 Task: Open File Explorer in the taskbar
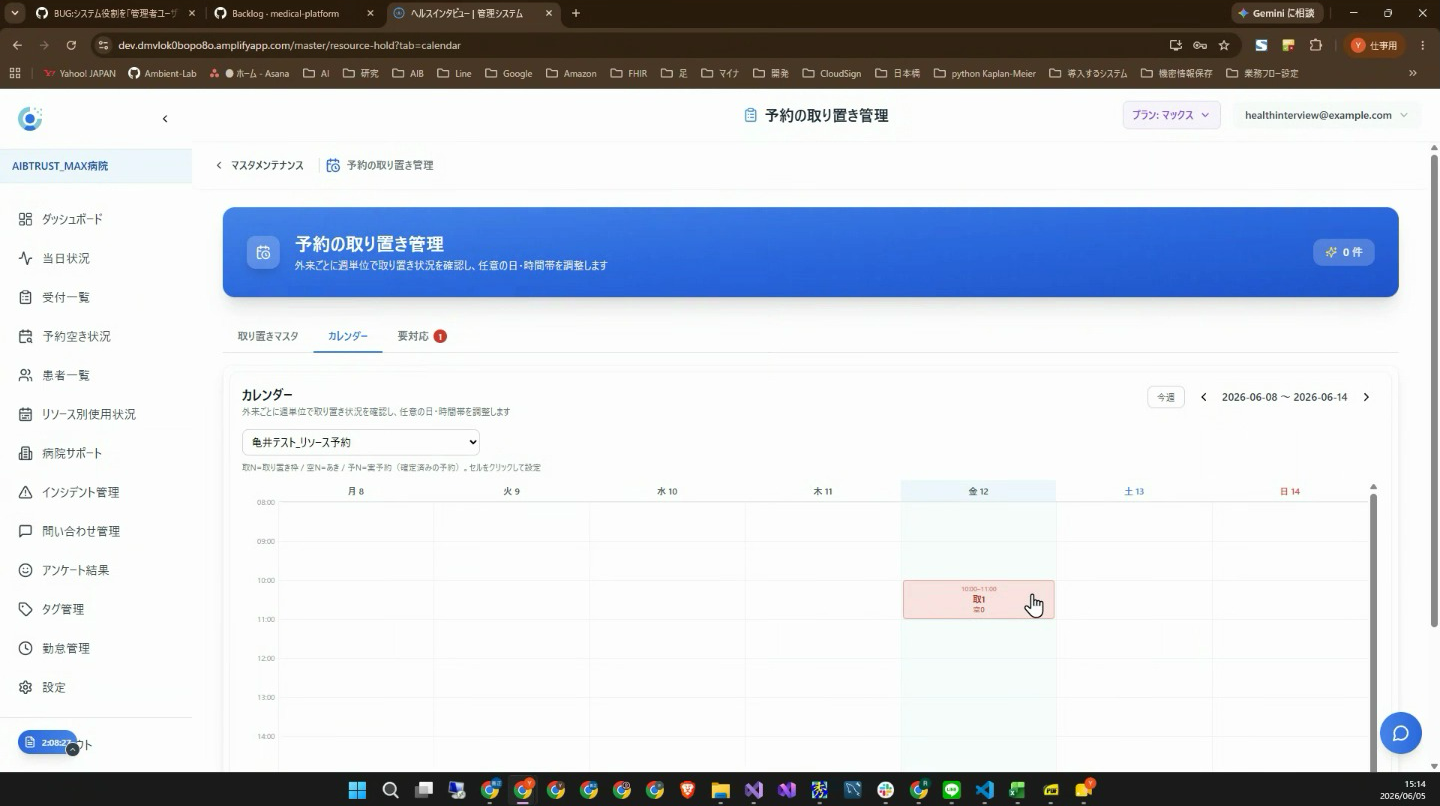click(x=720, y=790)
